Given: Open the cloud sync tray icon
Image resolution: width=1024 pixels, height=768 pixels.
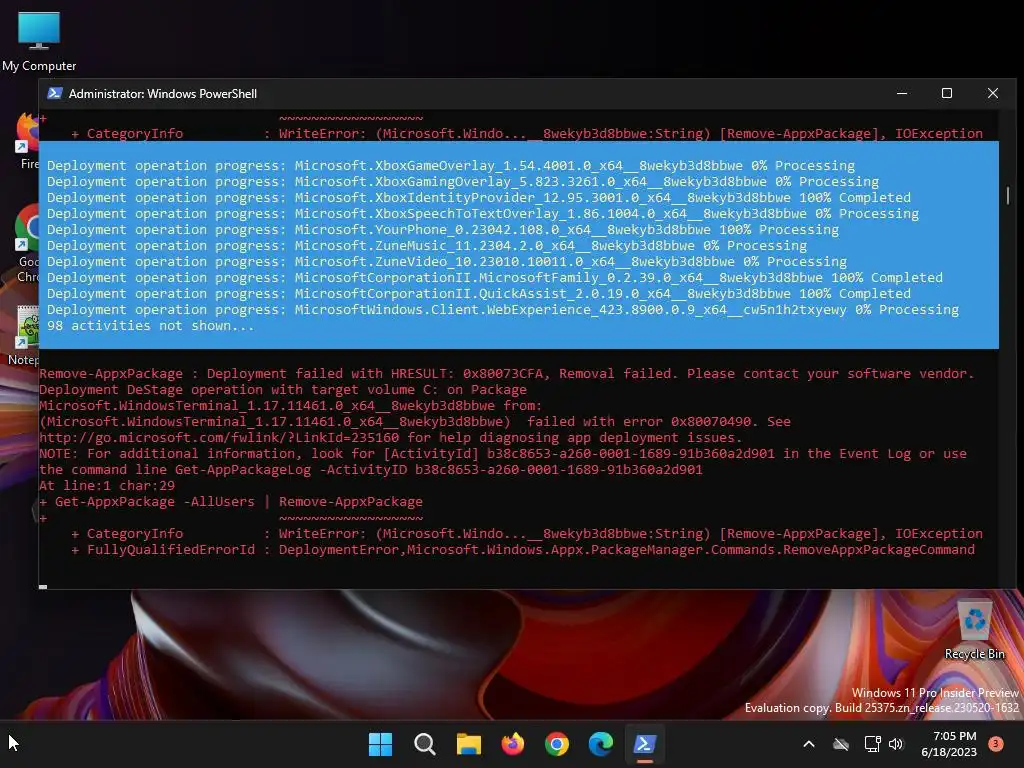Looking at the screenshot, I should (840, 744).
